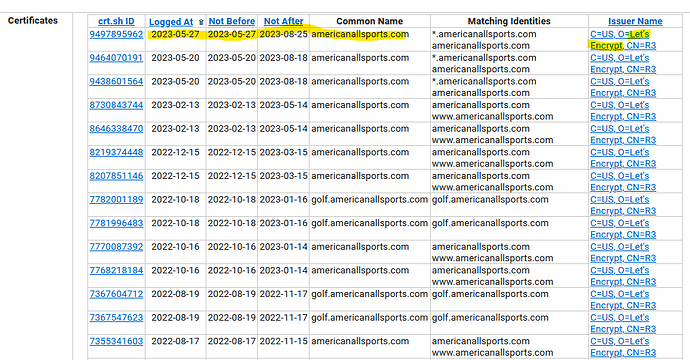Select Not After date in row 8646338470

[283, 129]
